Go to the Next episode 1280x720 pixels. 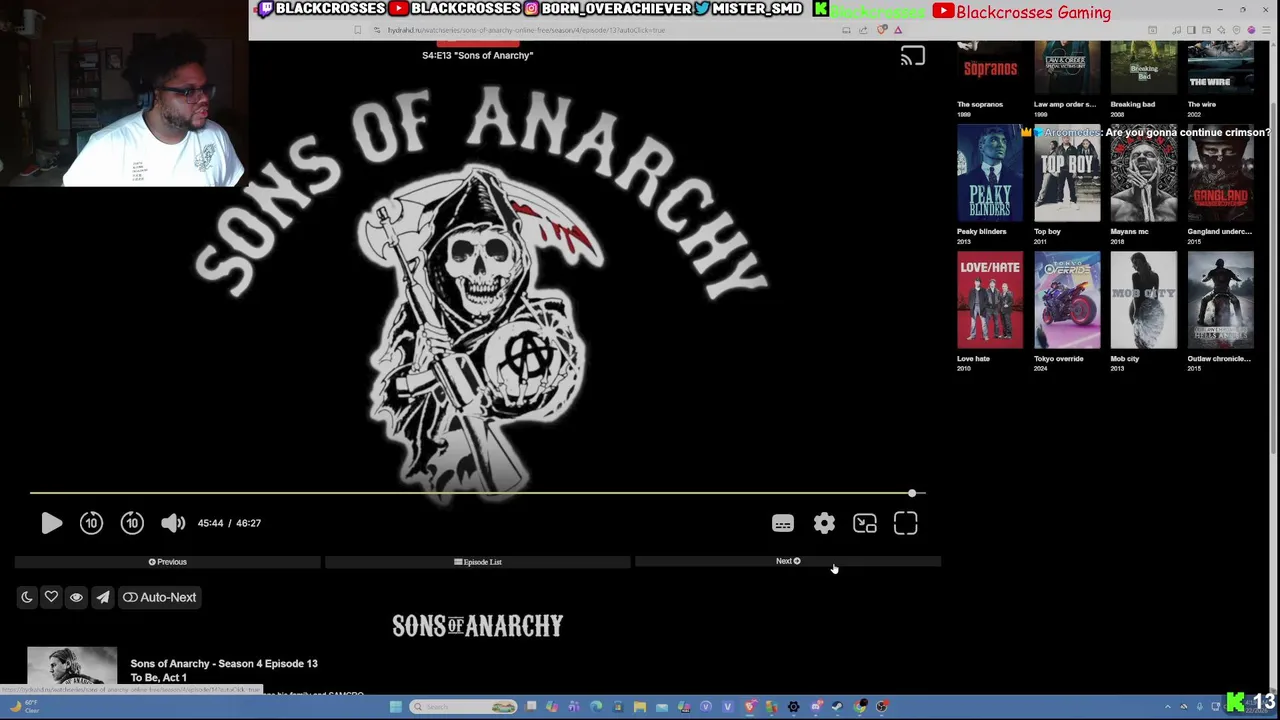[x=788, y=562]
